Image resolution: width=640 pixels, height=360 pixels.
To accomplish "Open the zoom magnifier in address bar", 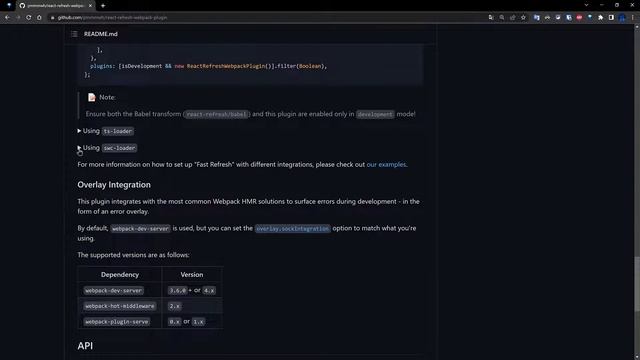I will coord(502,18).
